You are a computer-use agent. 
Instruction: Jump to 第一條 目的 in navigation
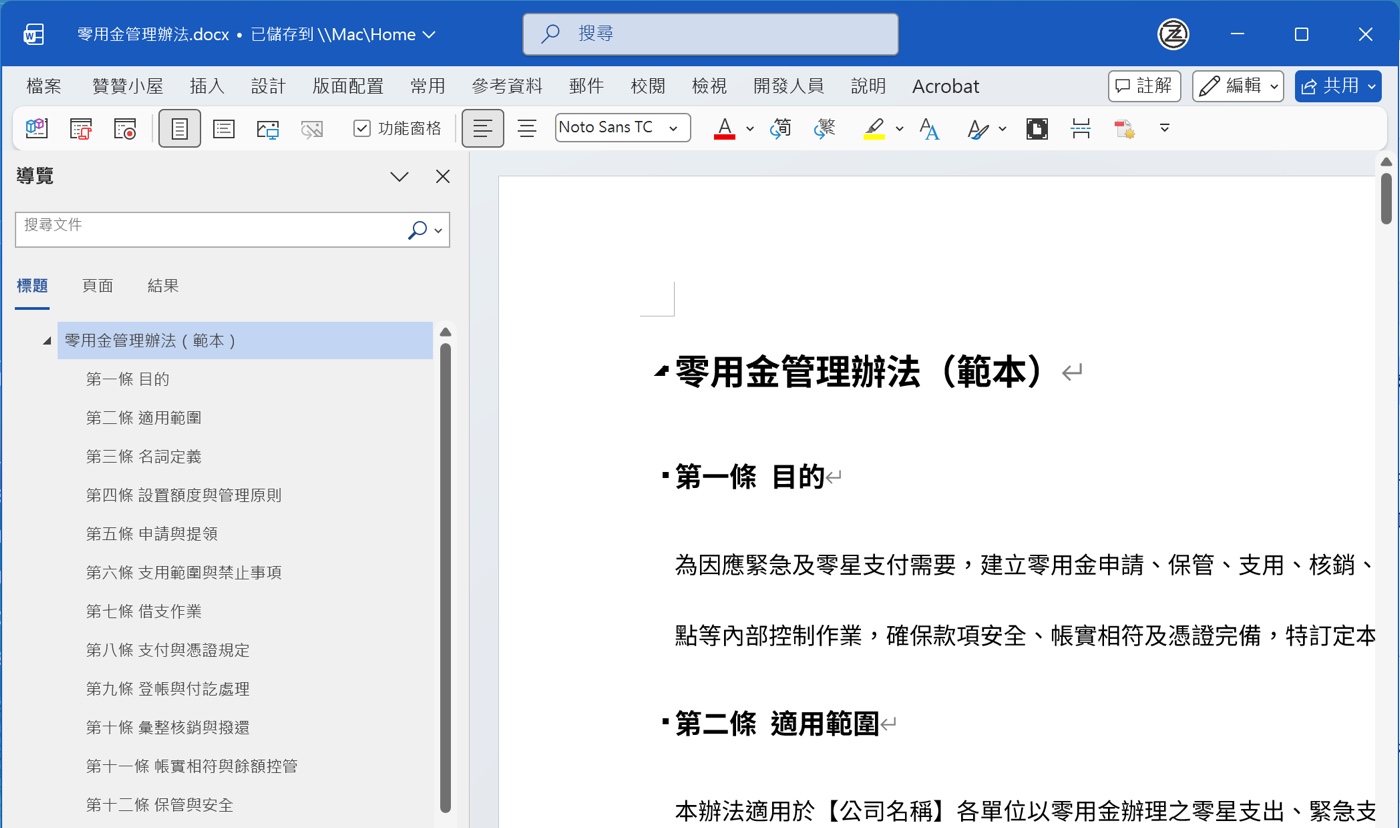pos(127,379)
